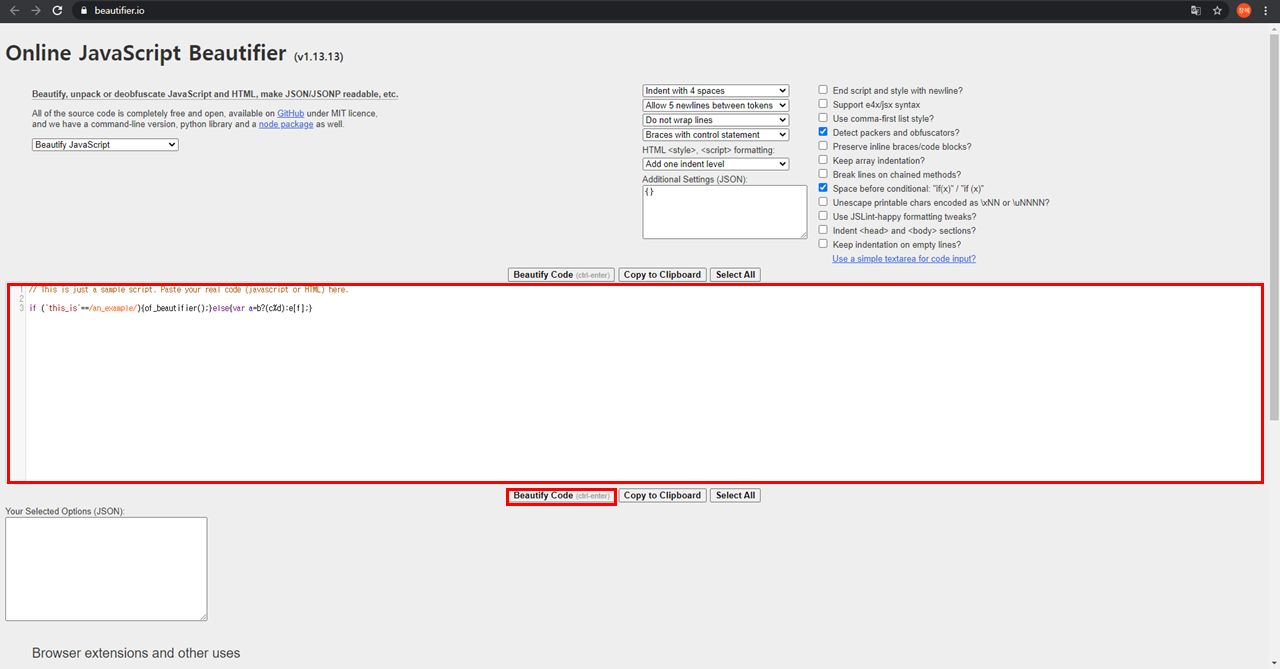Image resolution: width=1280 pixels, height=669 pixels.
Task: Click top Copy to Clipboard button
Action: 662,275
